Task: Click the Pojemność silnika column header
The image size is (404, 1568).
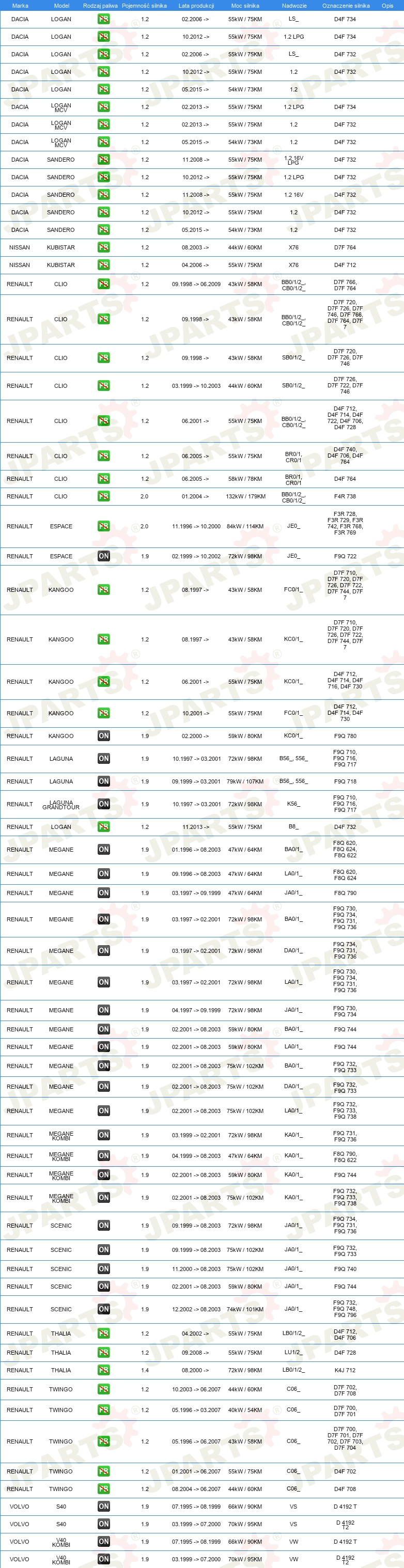Action: click(144, 6)
